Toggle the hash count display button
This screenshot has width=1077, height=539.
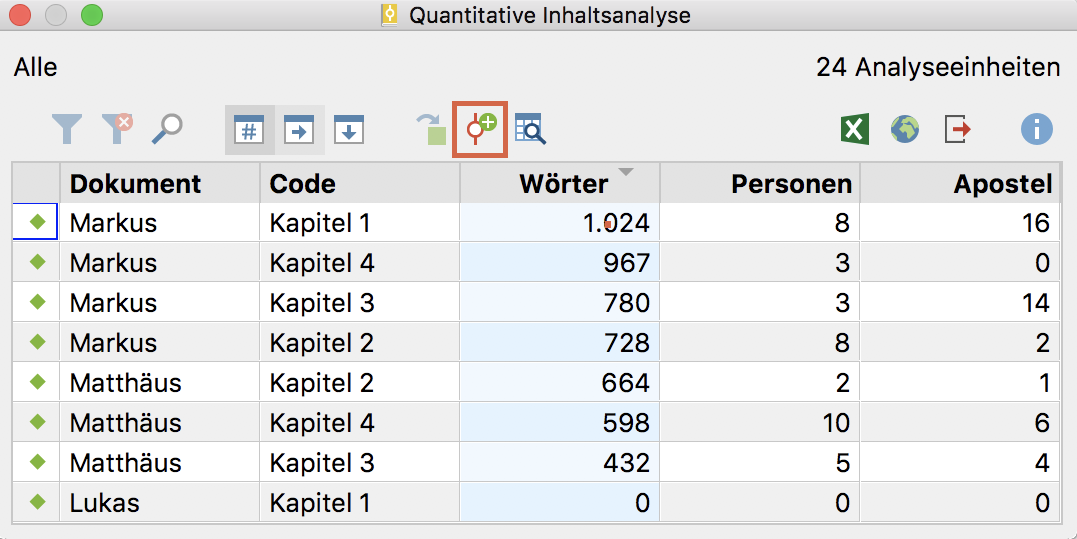click(x=249, y=130)
